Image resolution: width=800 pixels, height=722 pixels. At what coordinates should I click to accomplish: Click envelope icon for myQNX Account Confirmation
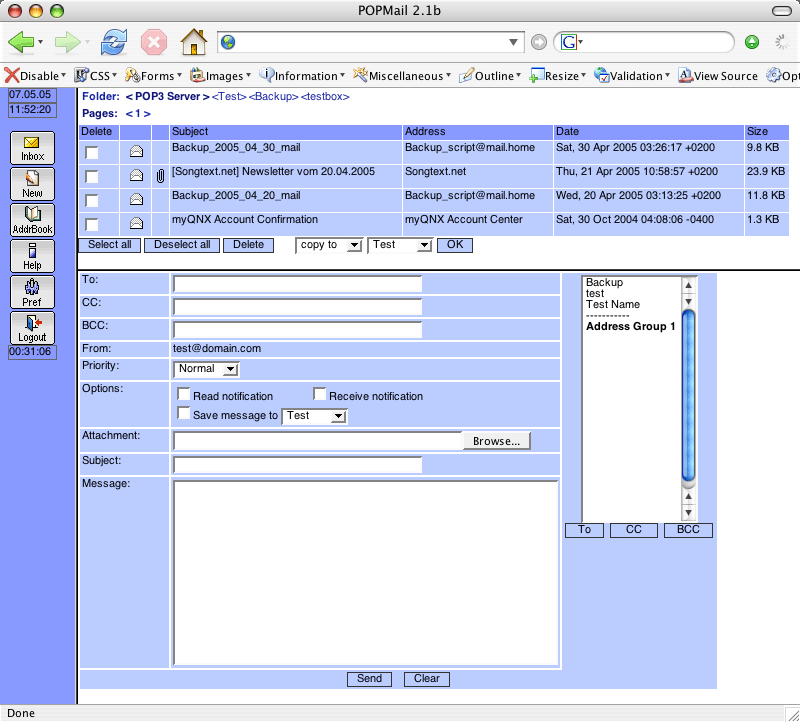(x=136, y=223)
